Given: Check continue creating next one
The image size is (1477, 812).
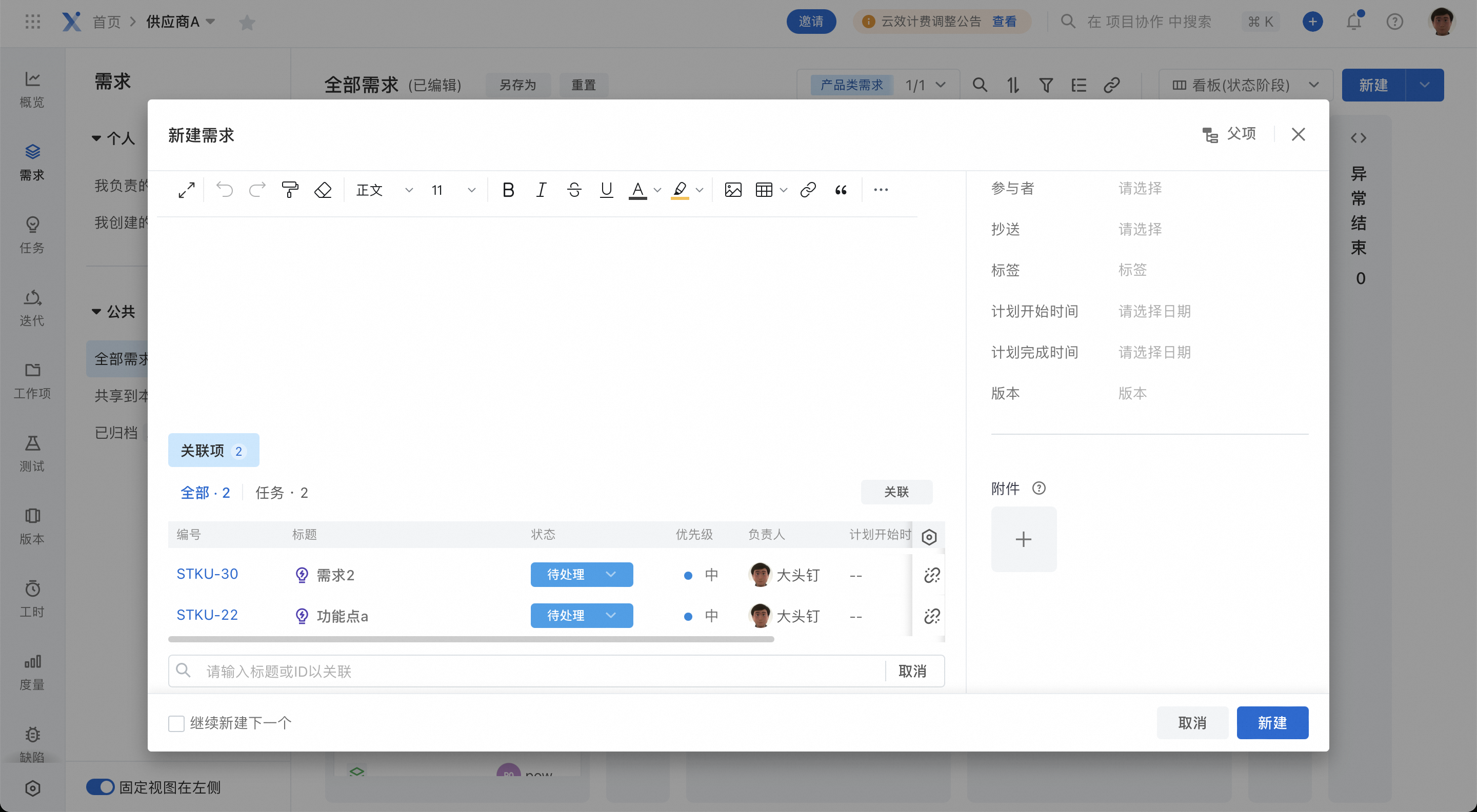Looking at the screenshot, I should point(176,723).
